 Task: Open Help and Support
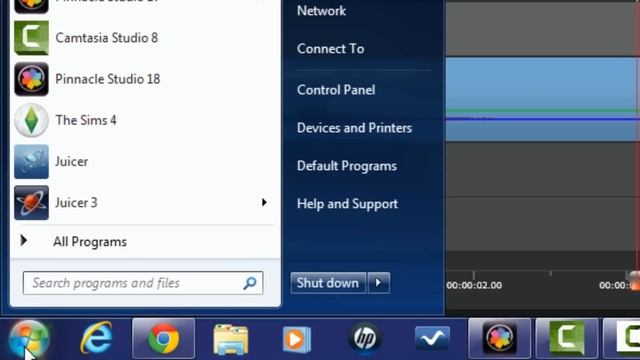[x=347, y=204]
